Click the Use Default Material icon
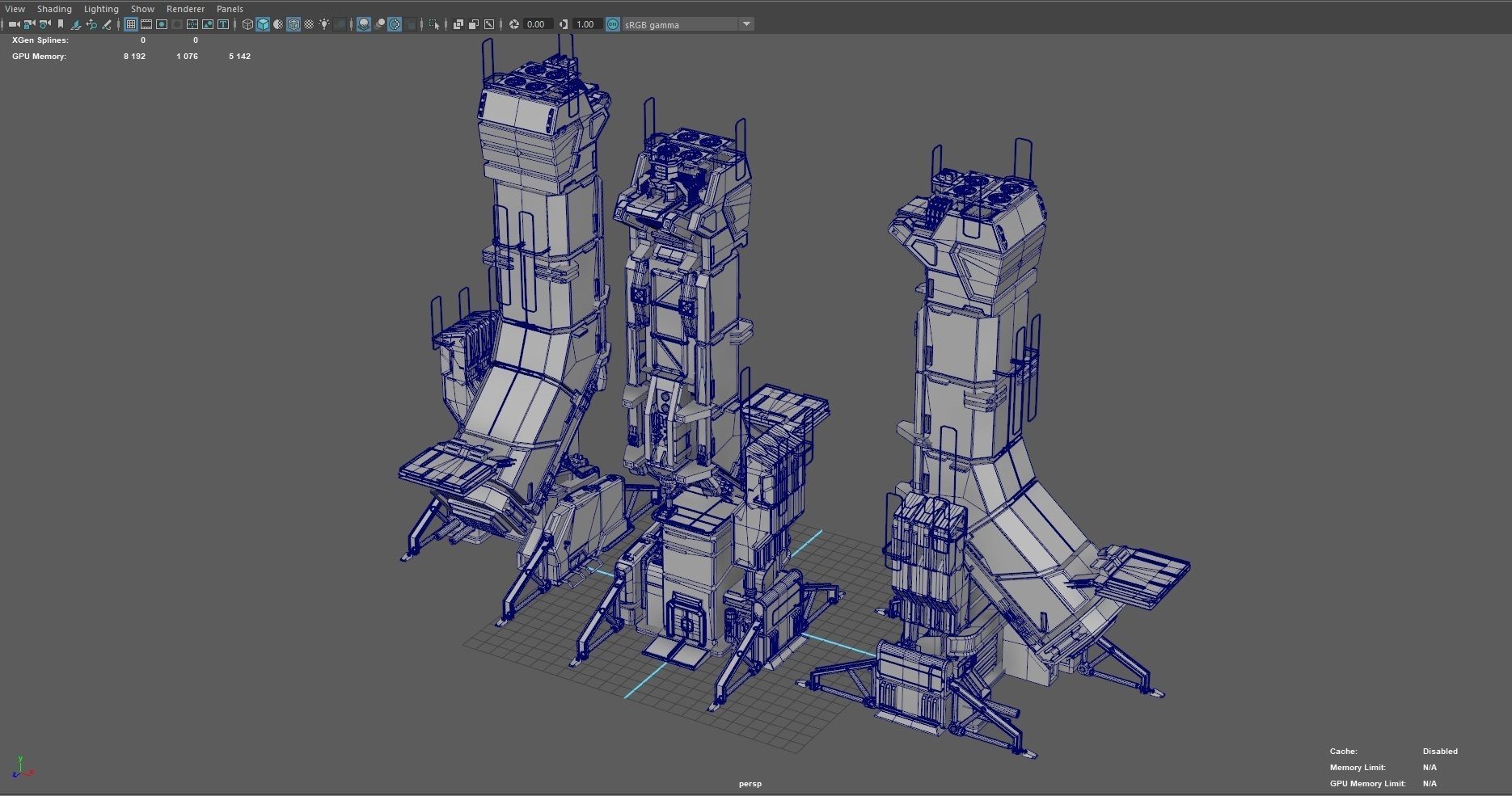This screenshot has height=796, width=1512. [x=278, y=24]
